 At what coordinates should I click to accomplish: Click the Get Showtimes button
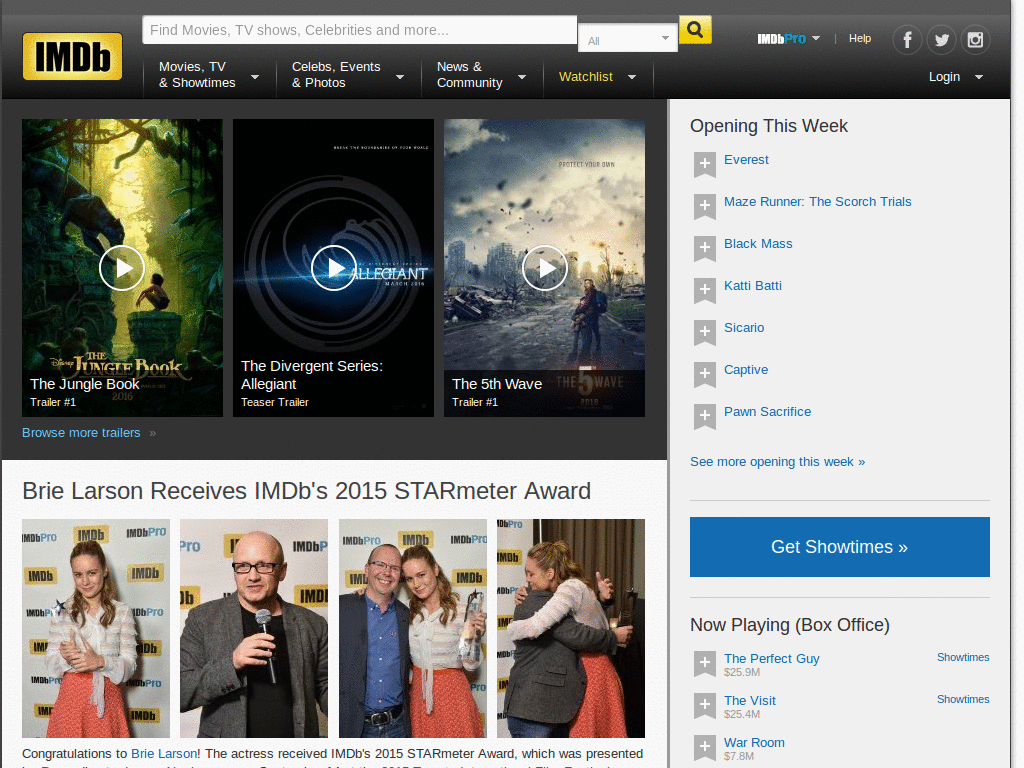(x=839, y=547)
